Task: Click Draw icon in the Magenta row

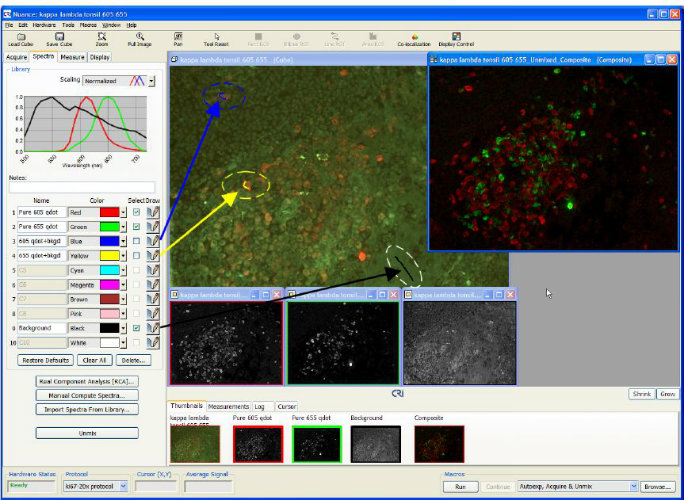Action: (x=153, y=285)
